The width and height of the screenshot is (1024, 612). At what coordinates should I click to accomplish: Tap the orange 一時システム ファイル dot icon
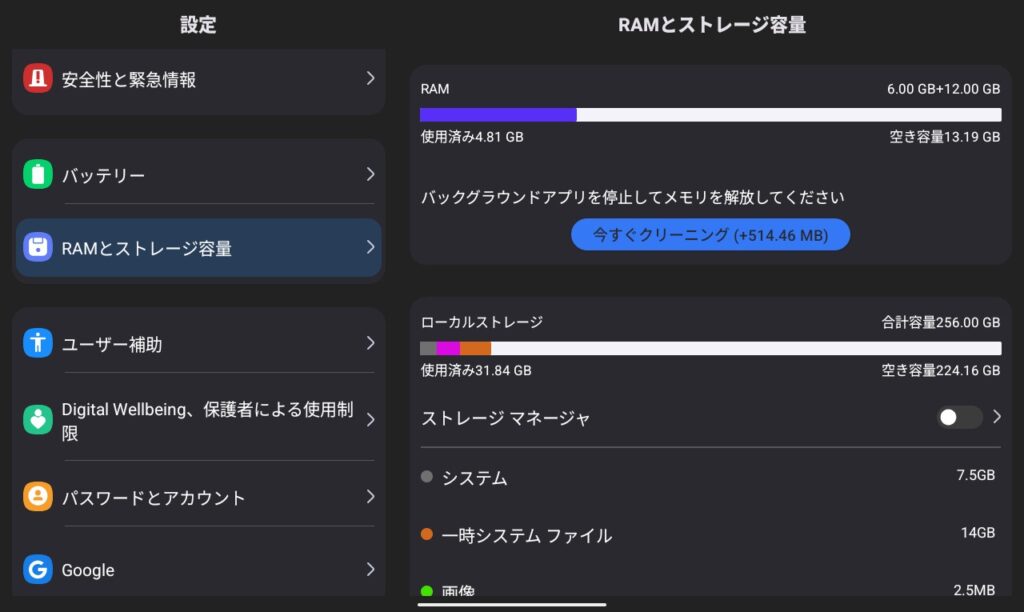click(x=427, y=534)
